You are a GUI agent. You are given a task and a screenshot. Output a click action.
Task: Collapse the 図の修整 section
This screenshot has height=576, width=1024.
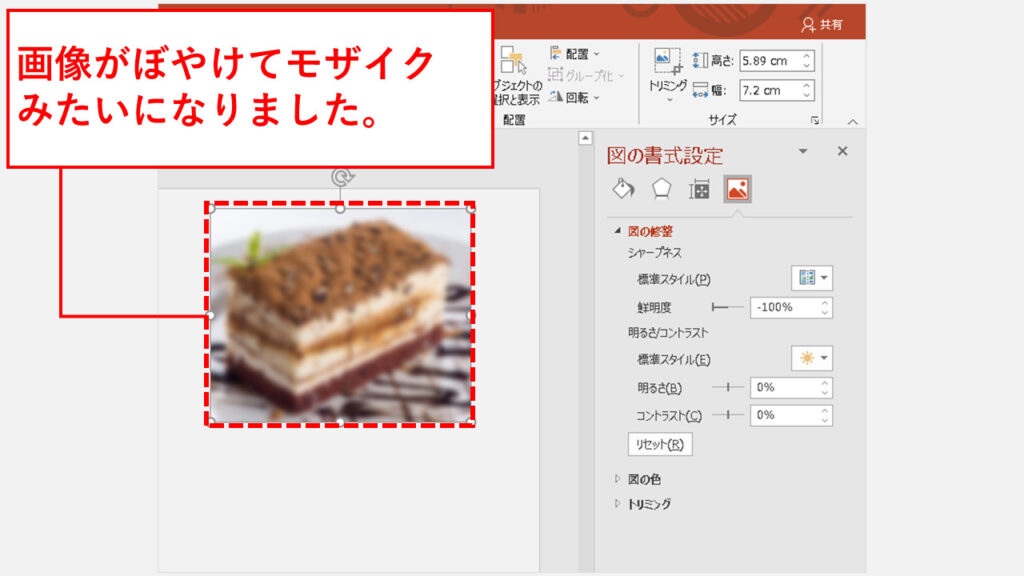pos(617,231)
